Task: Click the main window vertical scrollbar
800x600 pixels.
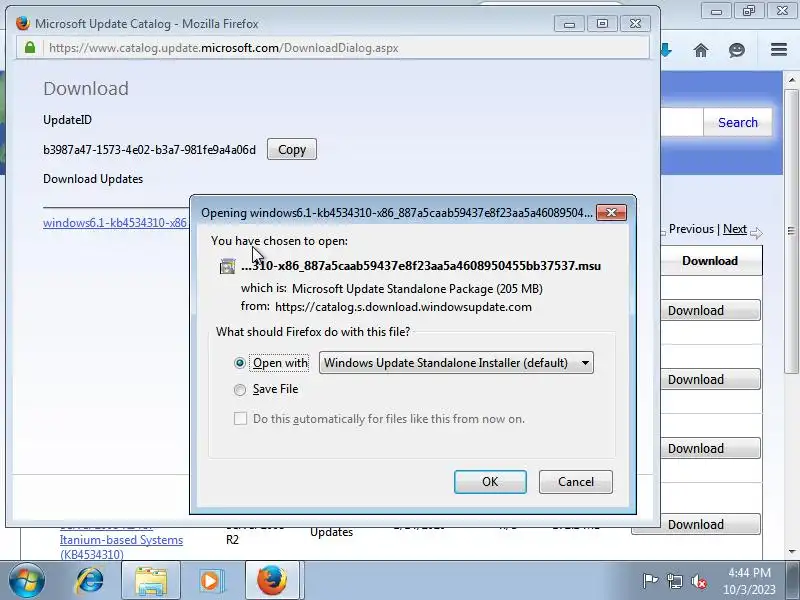Action: tap(791, 231)
